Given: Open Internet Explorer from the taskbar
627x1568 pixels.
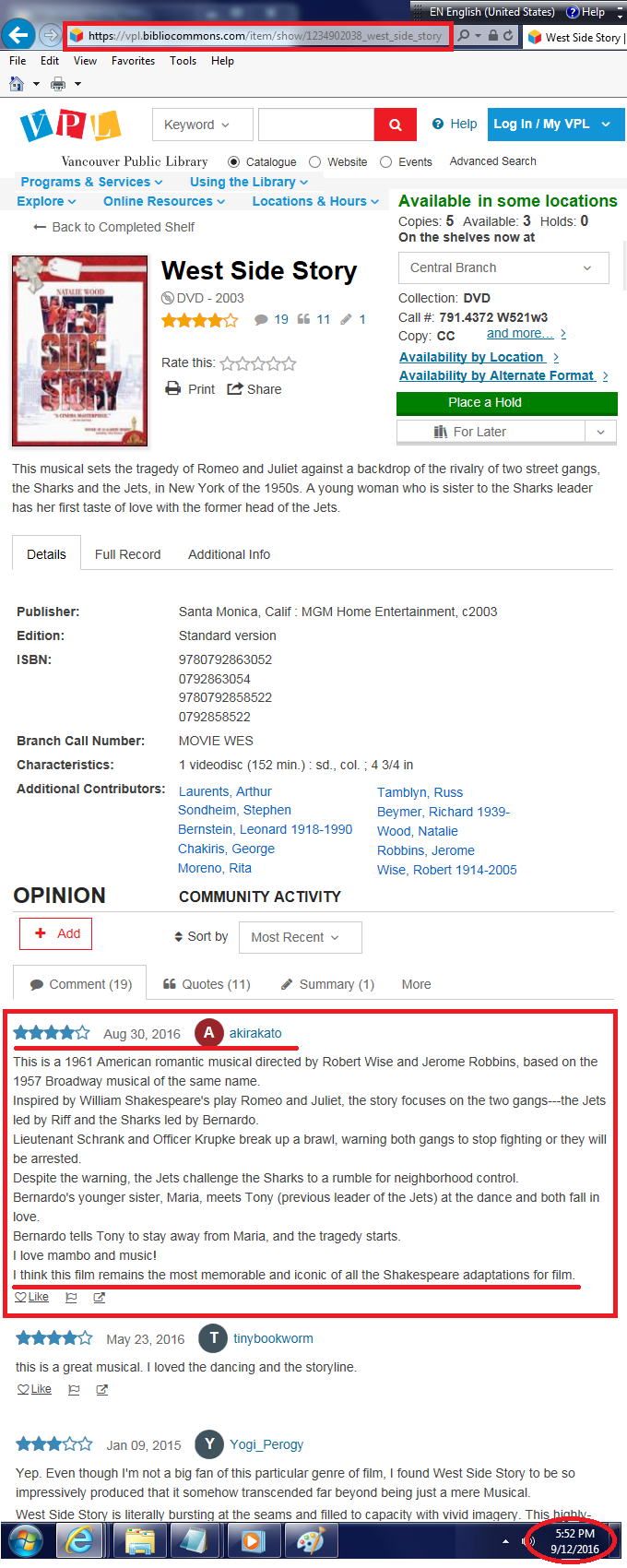Looking at the screenshot, I should [x=78, y=1540].
